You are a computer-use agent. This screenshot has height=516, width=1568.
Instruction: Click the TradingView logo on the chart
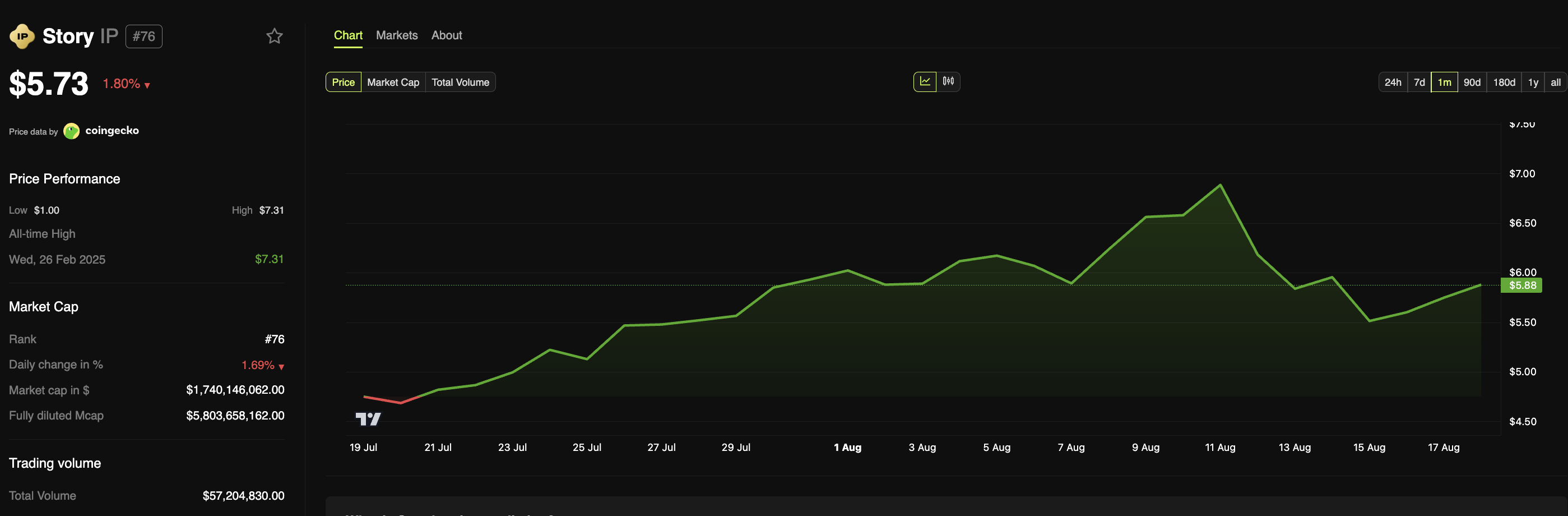click(x=368, y=418)
